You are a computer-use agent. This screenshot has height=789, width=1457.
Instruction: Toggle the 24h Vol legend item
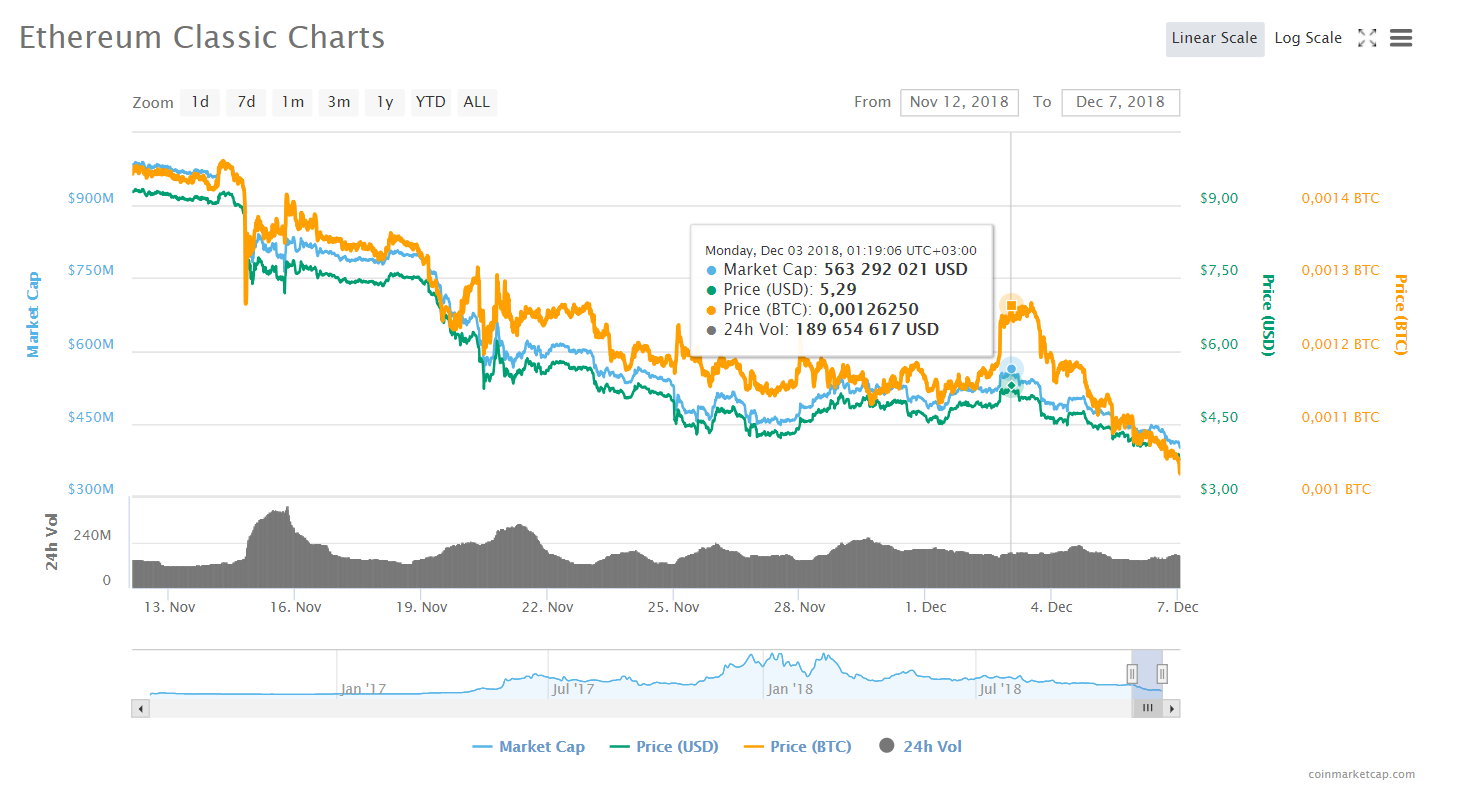point(920,746)
